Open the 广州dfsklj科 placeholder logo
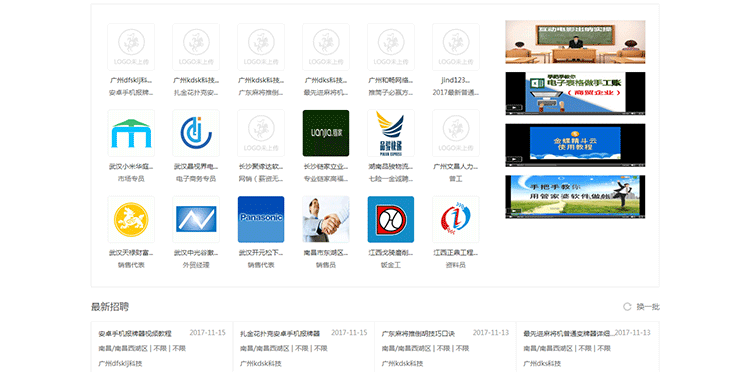The width and height of the screenshot is (750, 372). tap(131, 47)
